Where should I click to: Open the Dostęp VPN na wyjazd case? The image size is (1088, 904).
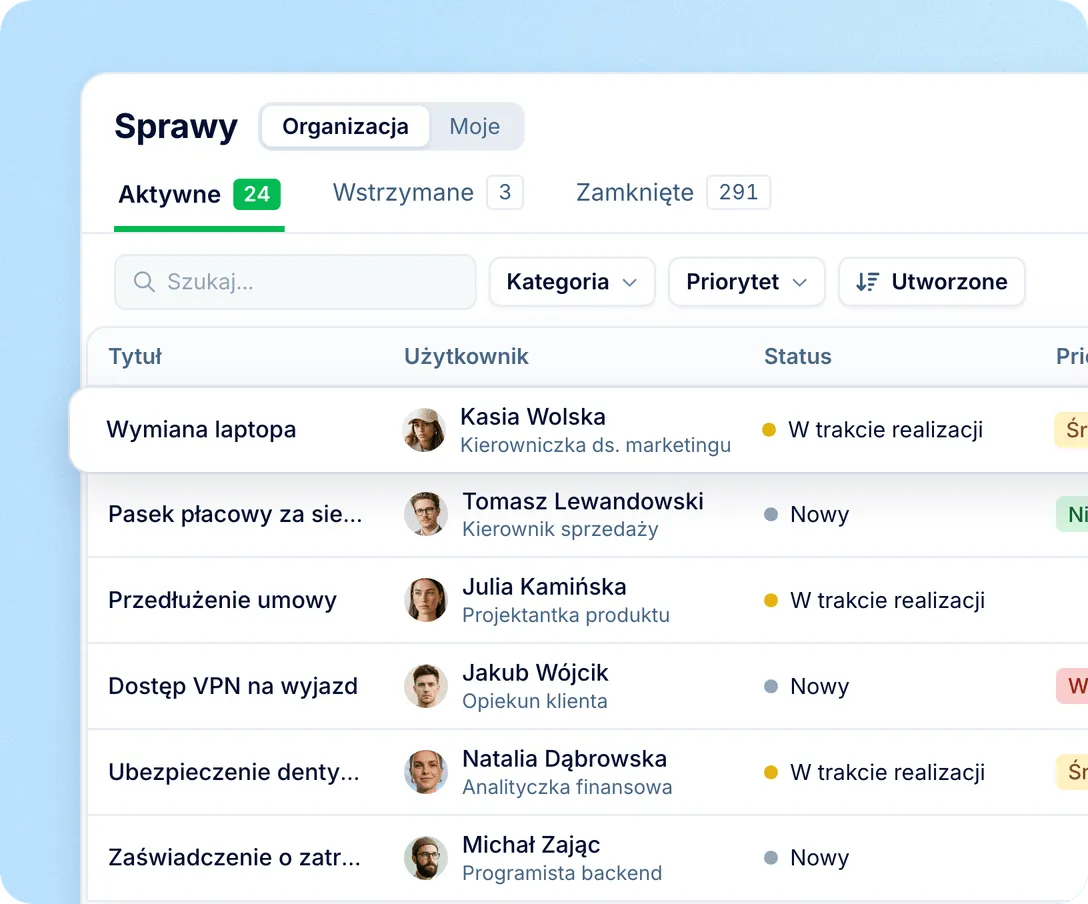[x=233, y=686]
